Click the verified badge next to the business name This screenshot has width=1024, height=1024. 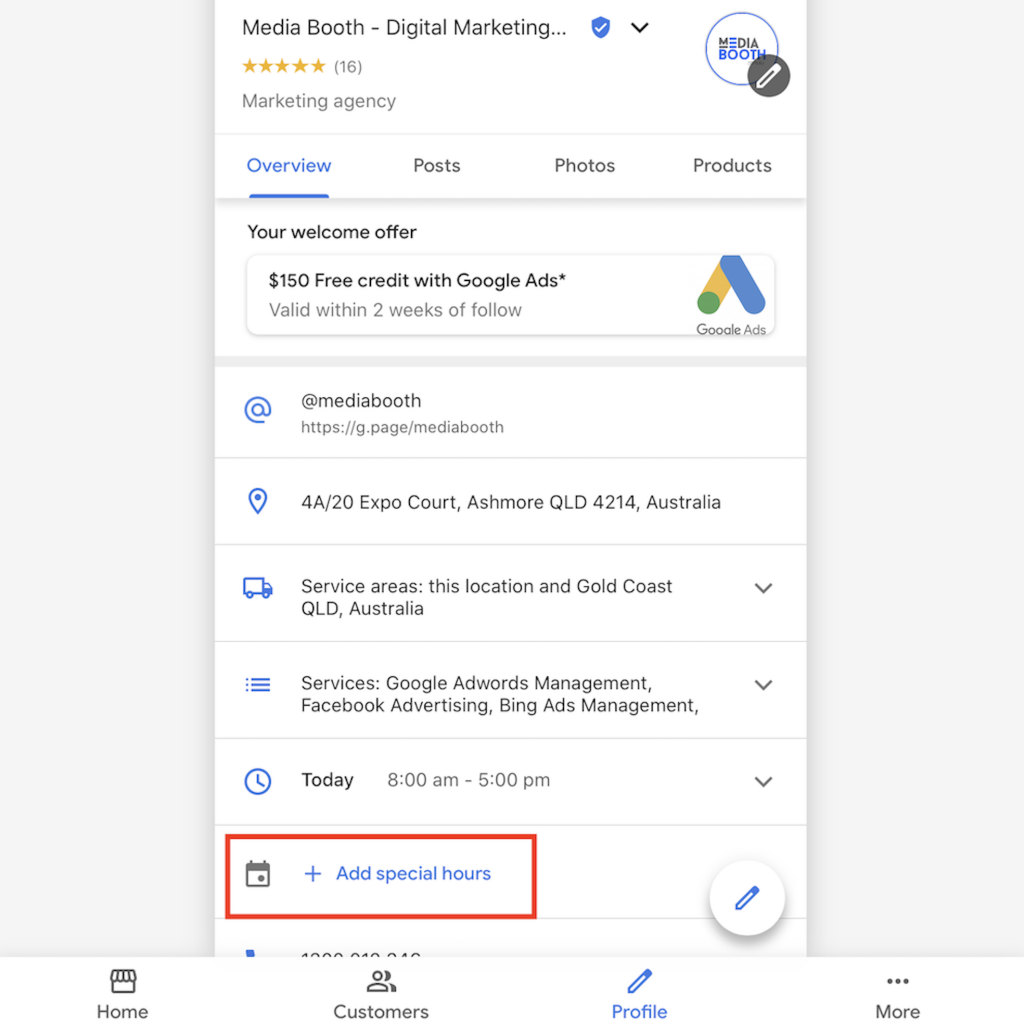point(600,28)
